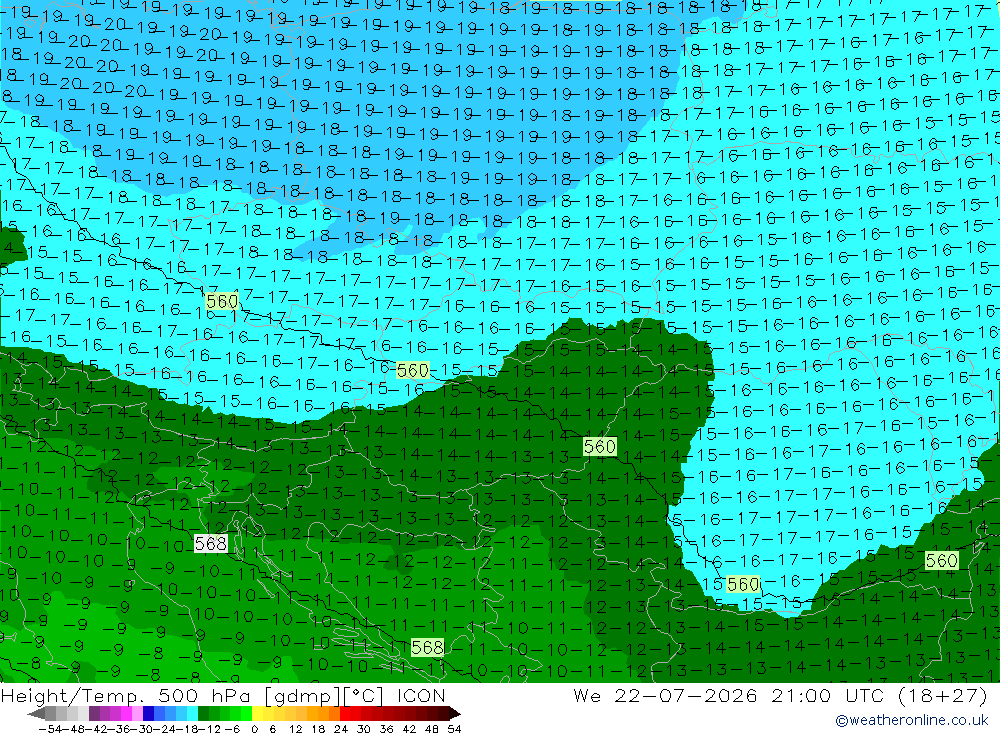1000x733 pixels.
Task: Pick the bright yellow swatch above 0
Action: pos(258,713)
